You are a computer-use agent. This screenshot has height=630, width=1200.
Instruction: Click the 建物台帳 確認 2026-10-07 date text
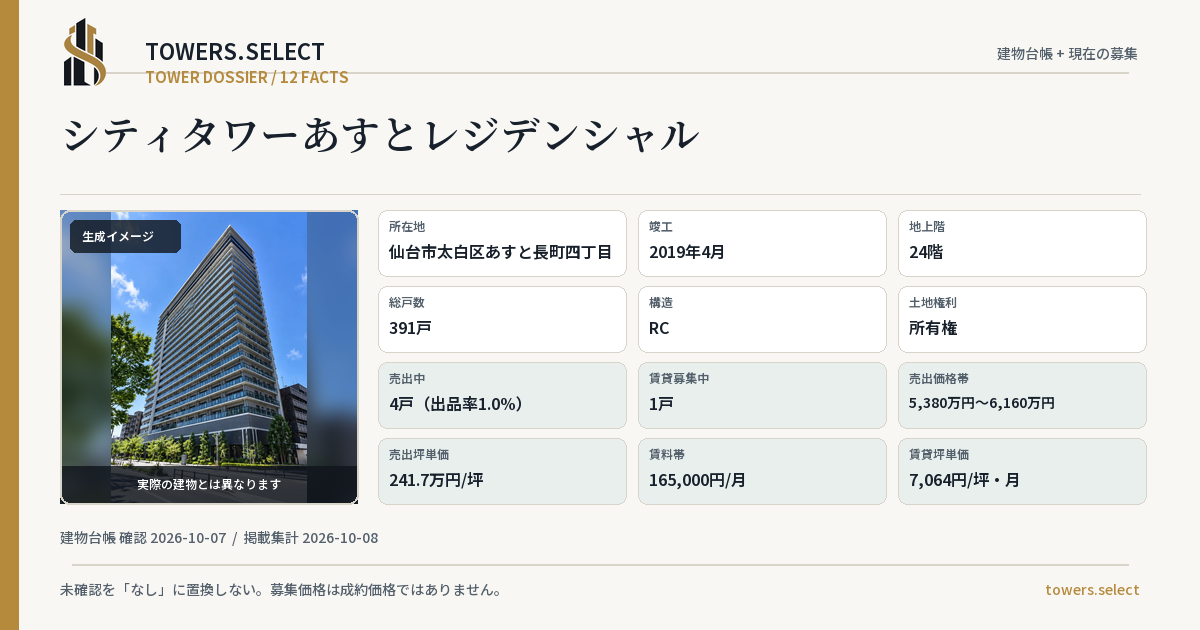(143, 538)
